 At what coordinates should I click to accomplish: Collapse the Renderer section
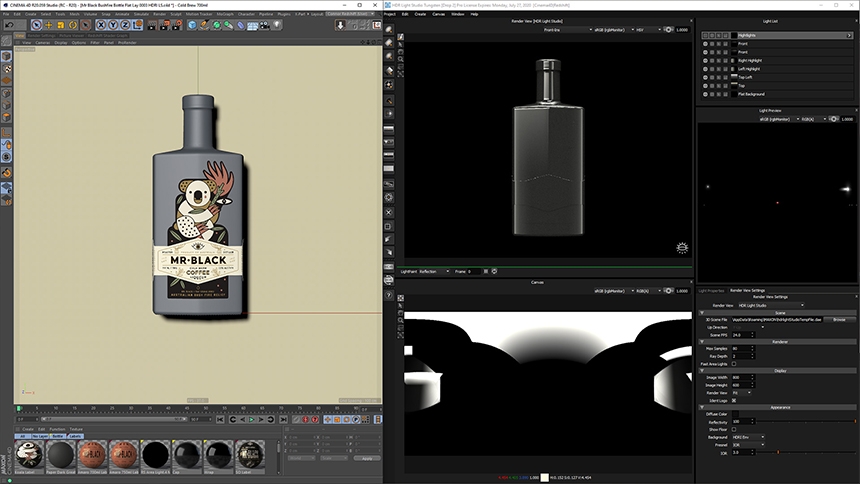(x=702, y=341)
